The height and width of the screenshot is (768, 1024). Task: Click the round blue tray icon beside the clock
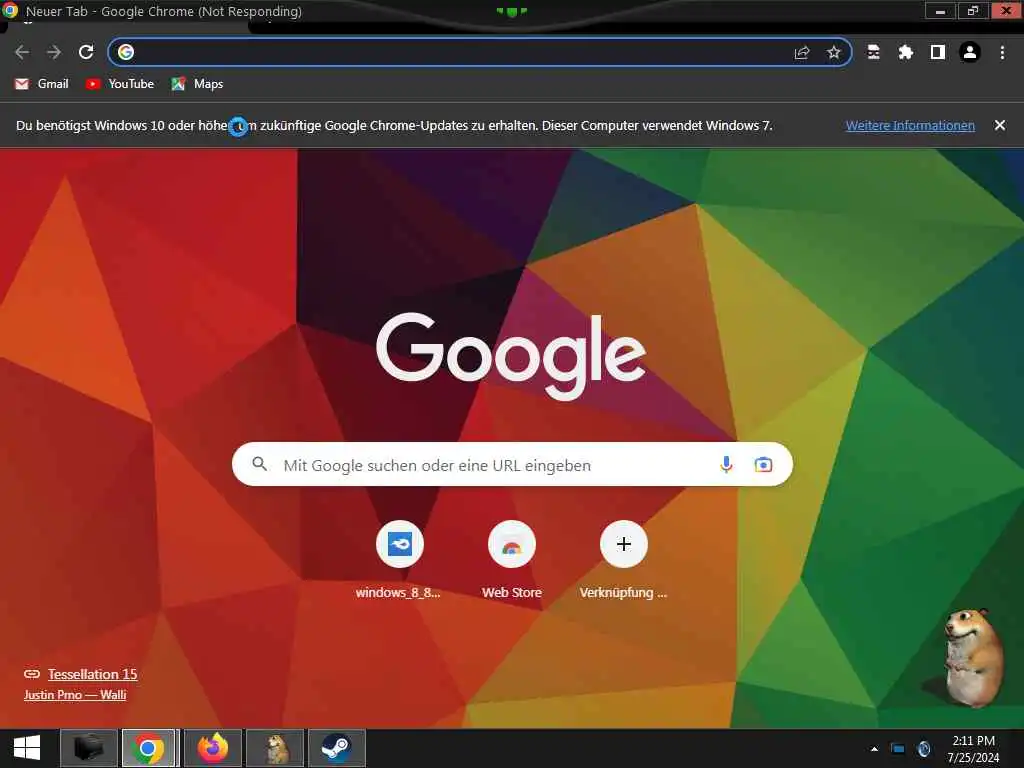point(923,748)
